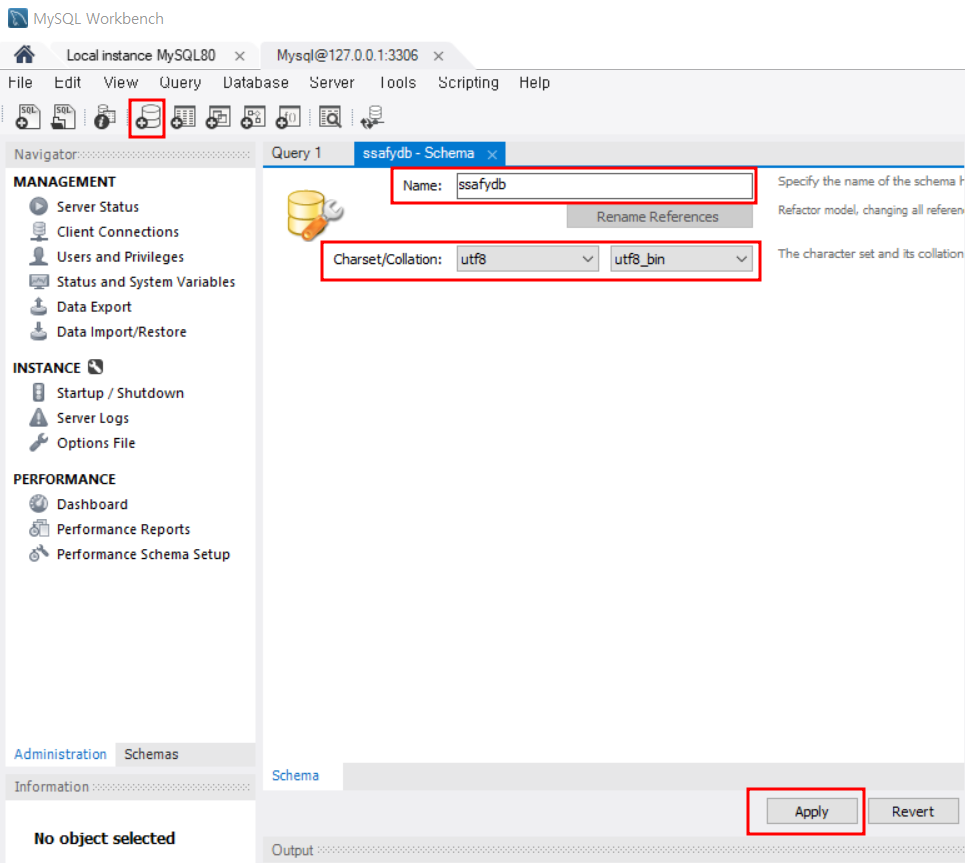
Task: Open the Scripting menu
Action: coord(468,82)
